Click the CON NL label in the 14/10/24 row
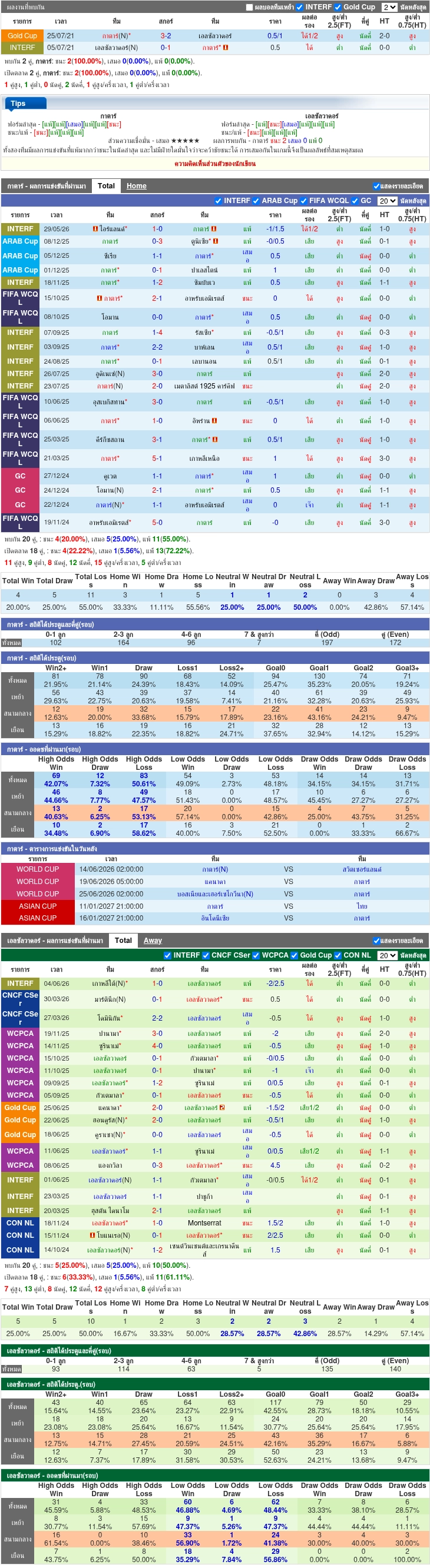This screenshot has width=430, height=1568. click(x=20, y=1250)
